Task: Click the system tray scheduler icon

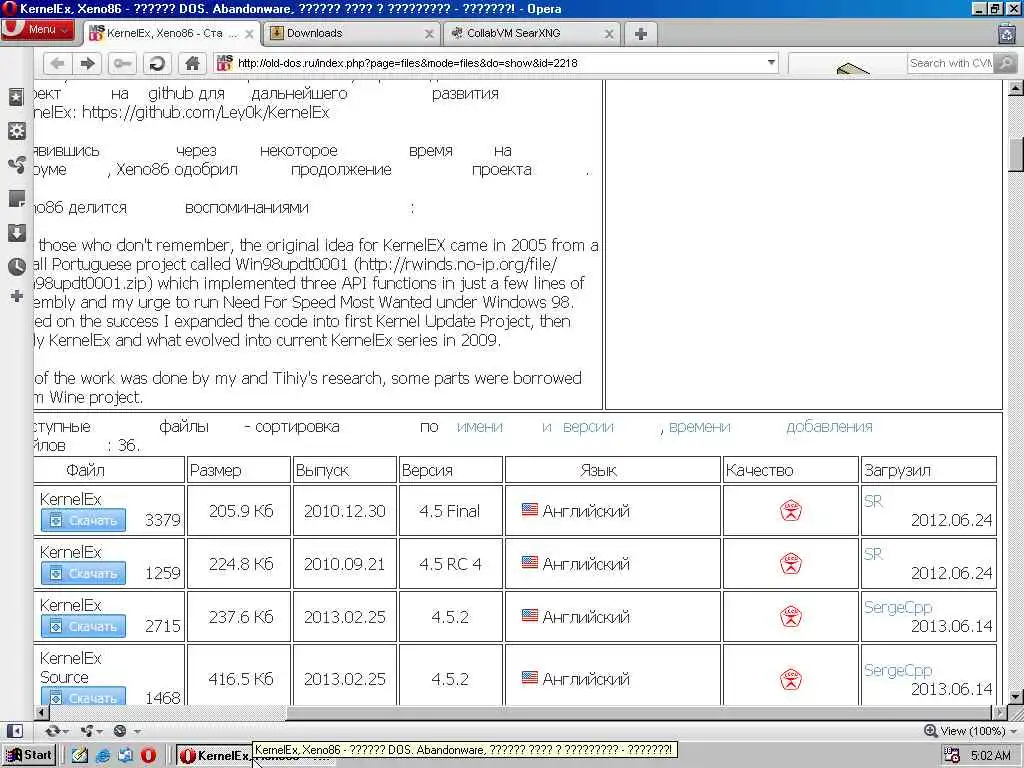Action: coord(952,756)
